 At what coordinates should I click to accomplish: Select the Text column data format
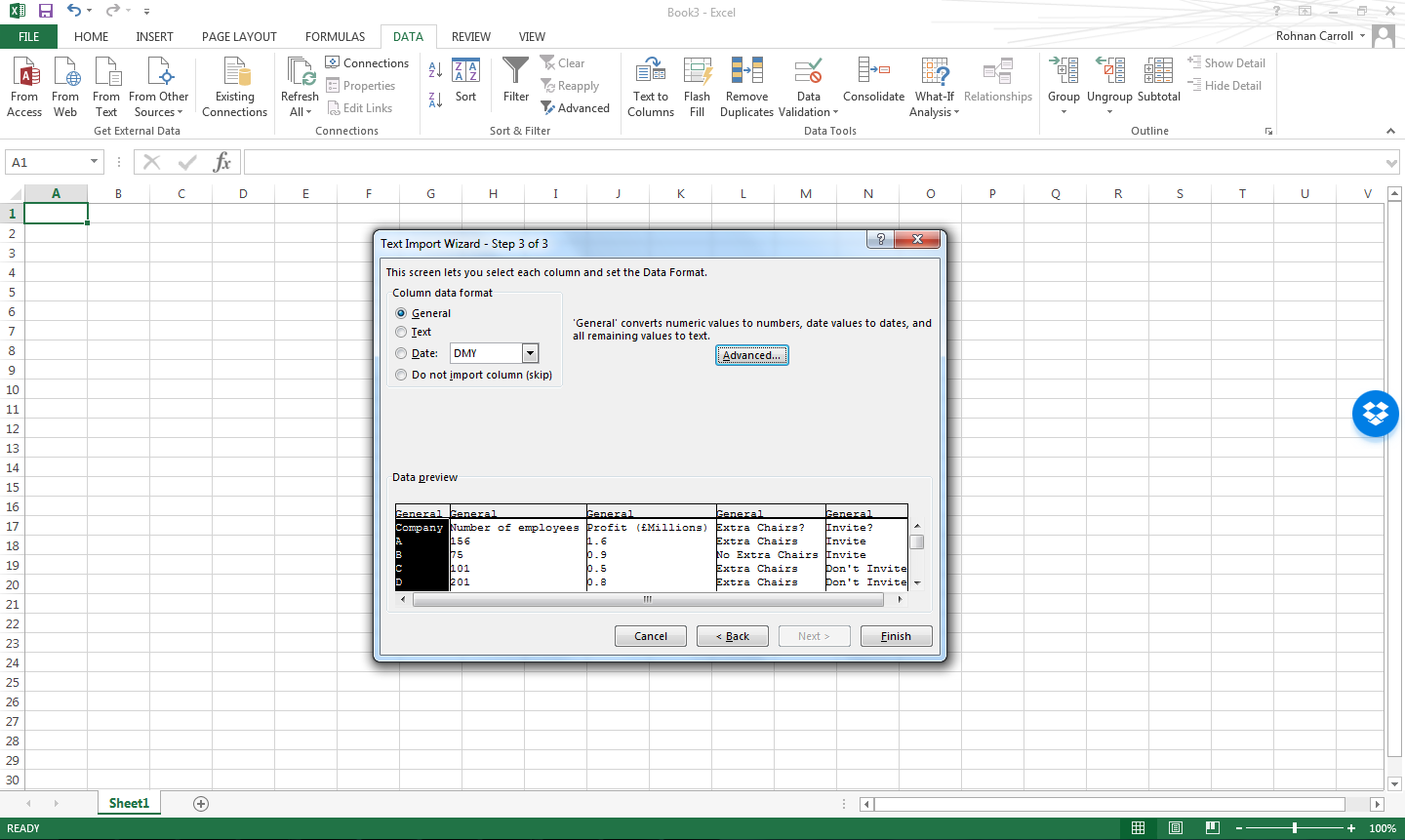point(401,332)
